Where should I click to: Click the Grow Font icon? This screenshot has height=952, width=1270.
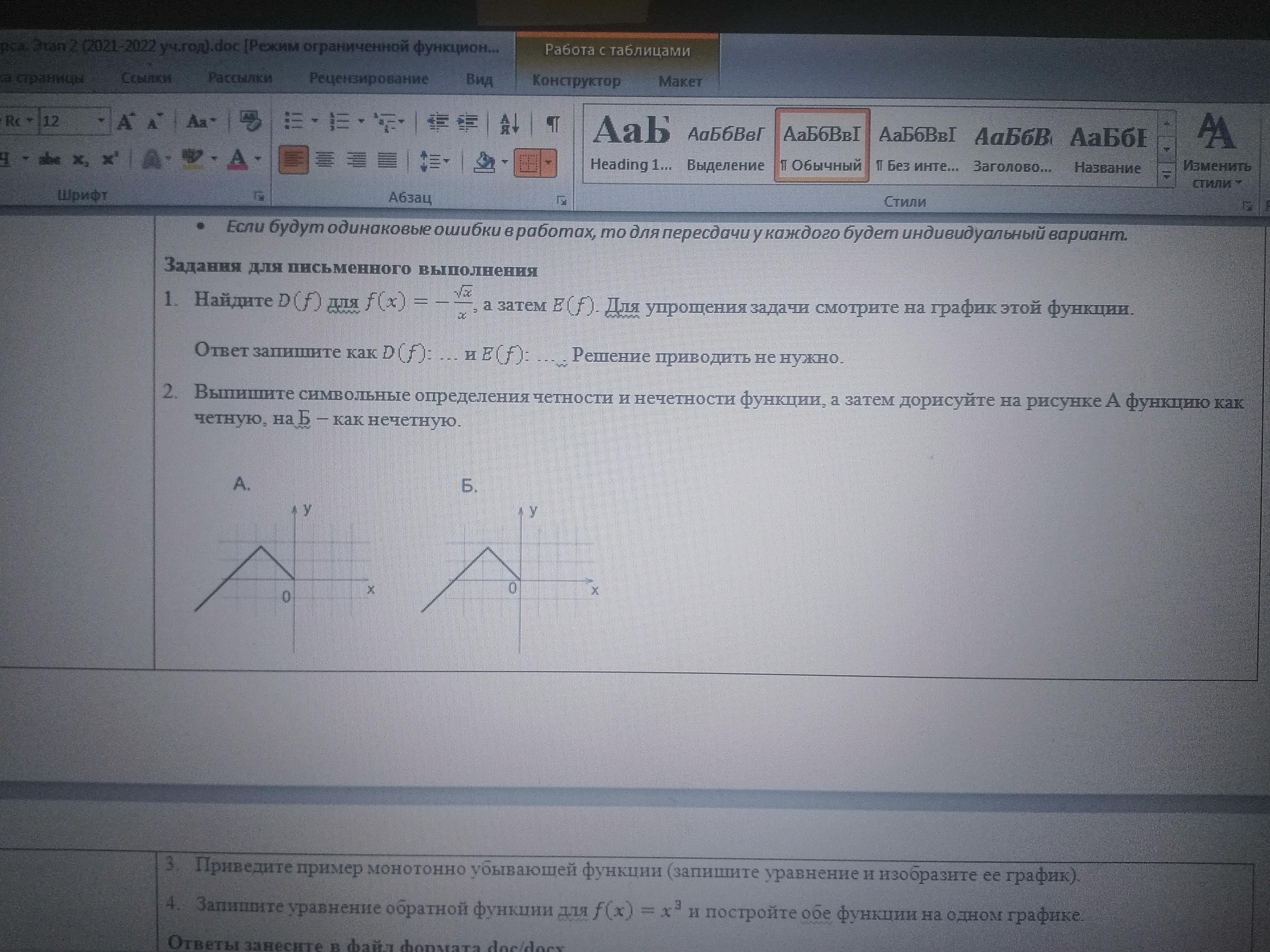tap(125, 122)
